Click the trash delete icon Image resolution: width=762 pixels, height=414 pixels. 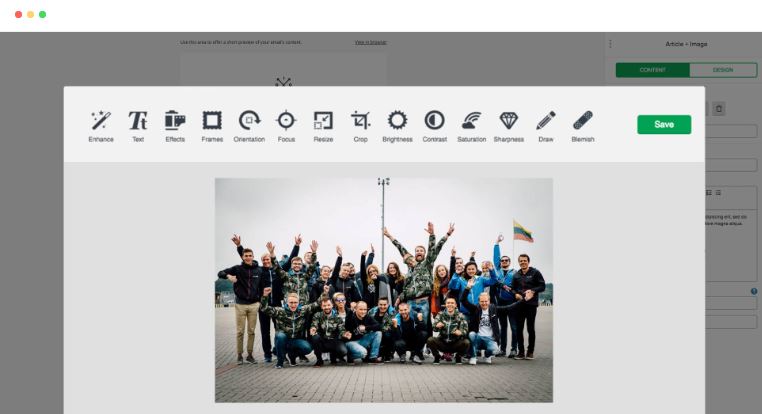pos(719,108)
